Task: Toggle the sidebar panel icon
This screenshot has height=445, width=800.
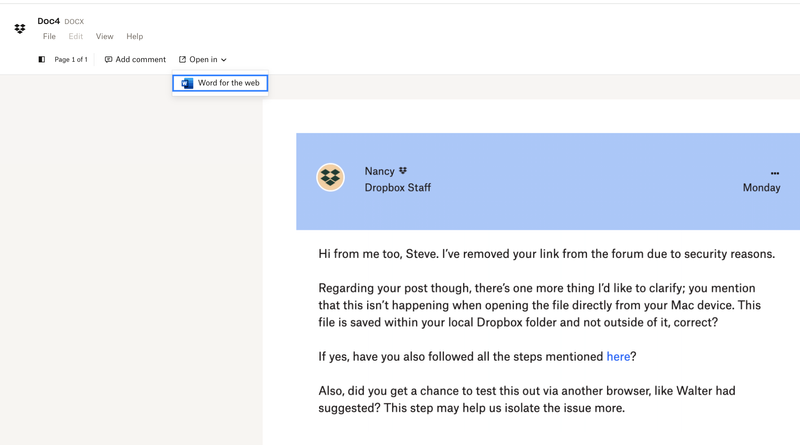Action: coord(41,60)
